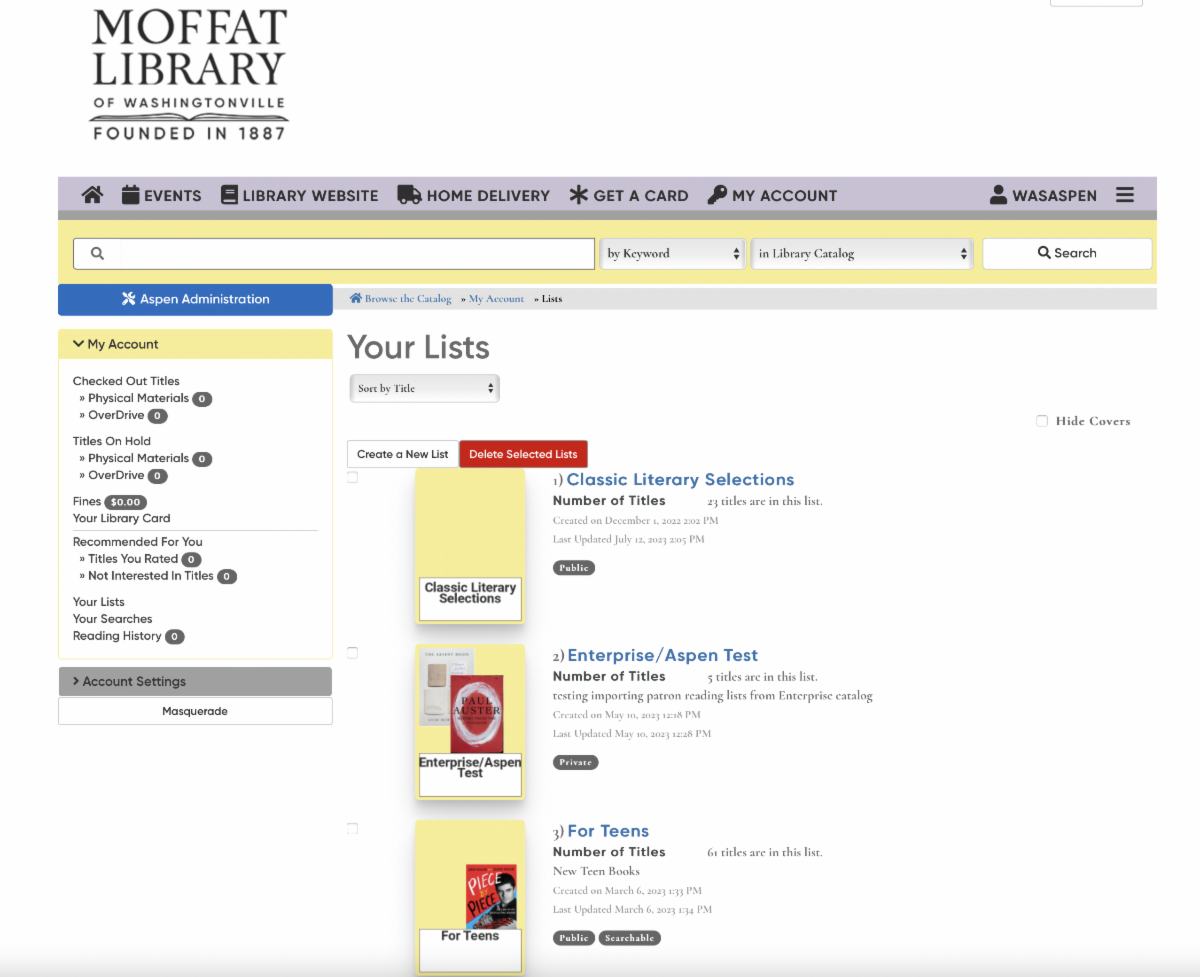
Task: Open the by Keyword search type dropdown
Action: point(673,254)
